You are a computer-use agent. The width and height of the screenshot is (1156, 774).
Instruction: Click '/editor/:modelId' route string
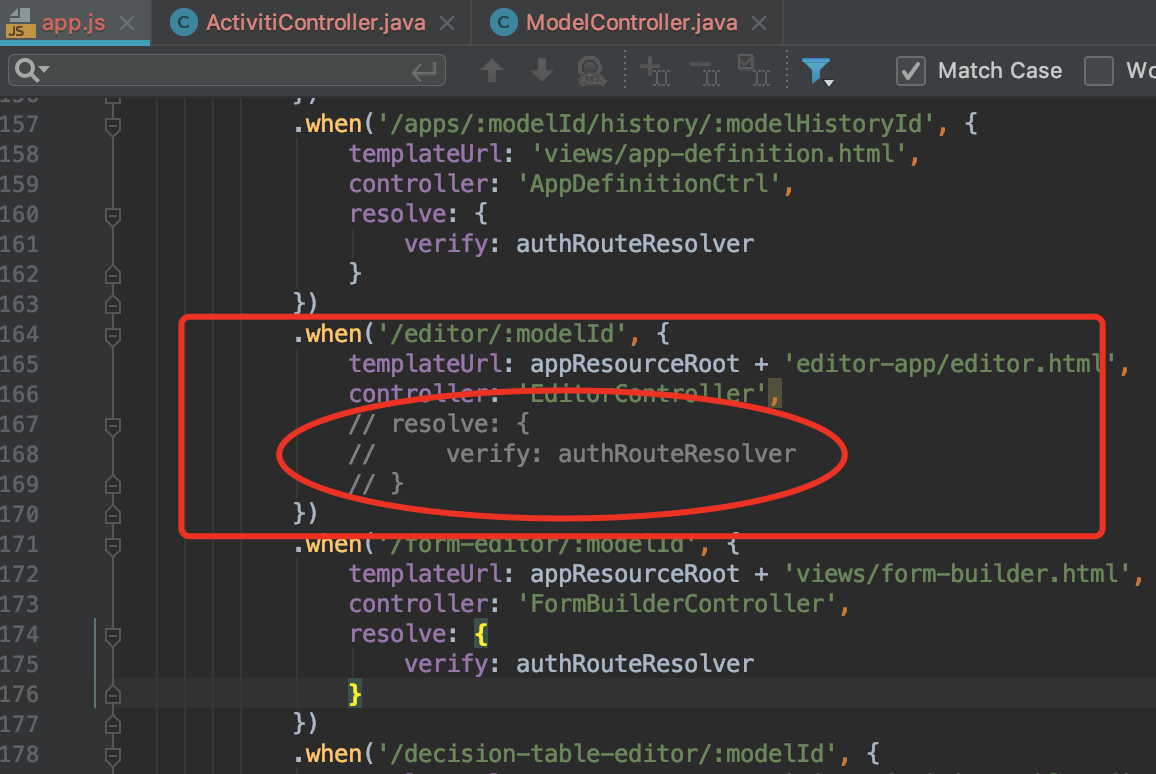coord(502,333)
